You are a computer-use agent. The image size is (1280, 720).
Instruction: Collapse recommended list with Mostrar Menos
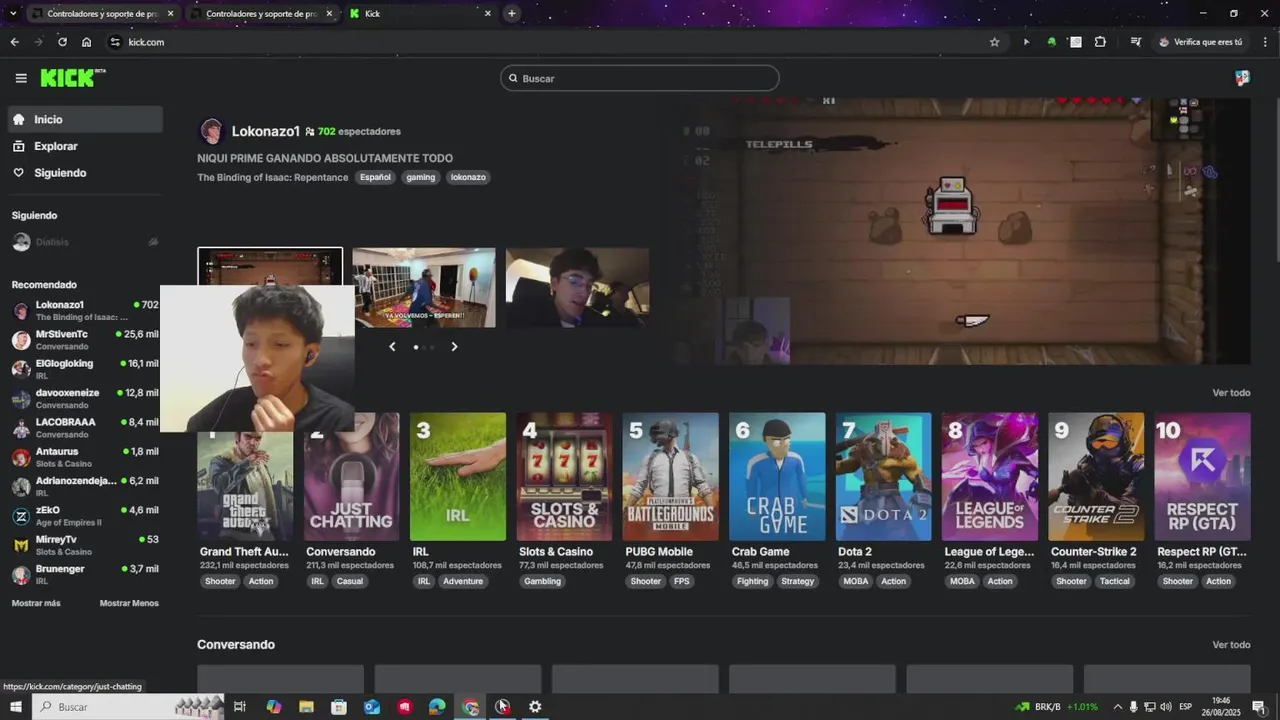129,603
